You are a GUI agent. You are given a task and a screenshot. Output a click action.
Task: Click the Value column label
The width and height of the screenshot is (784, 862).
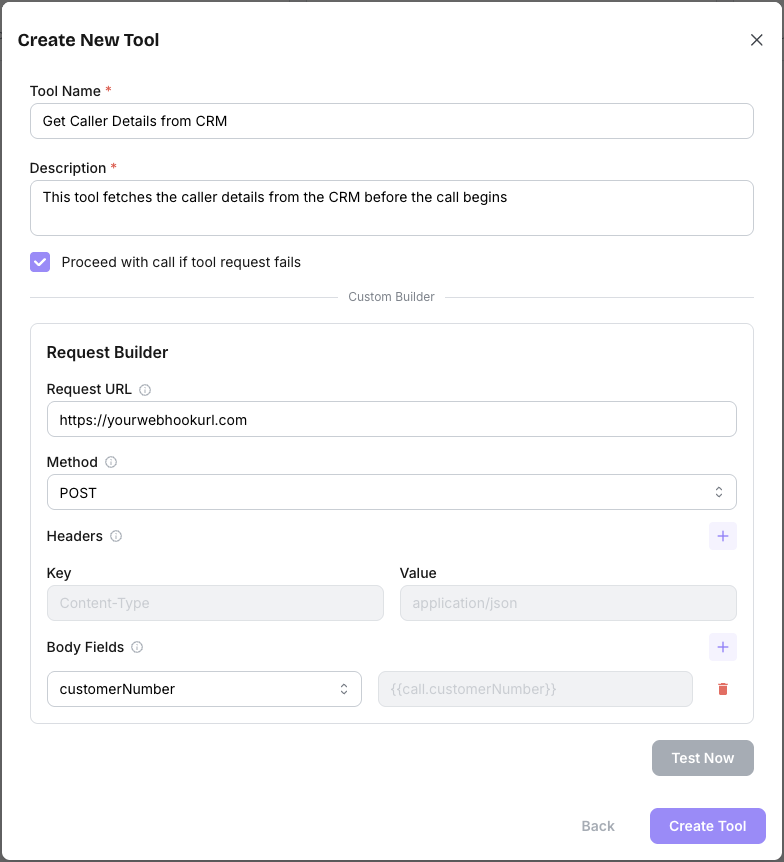click(x=418, y=573)
